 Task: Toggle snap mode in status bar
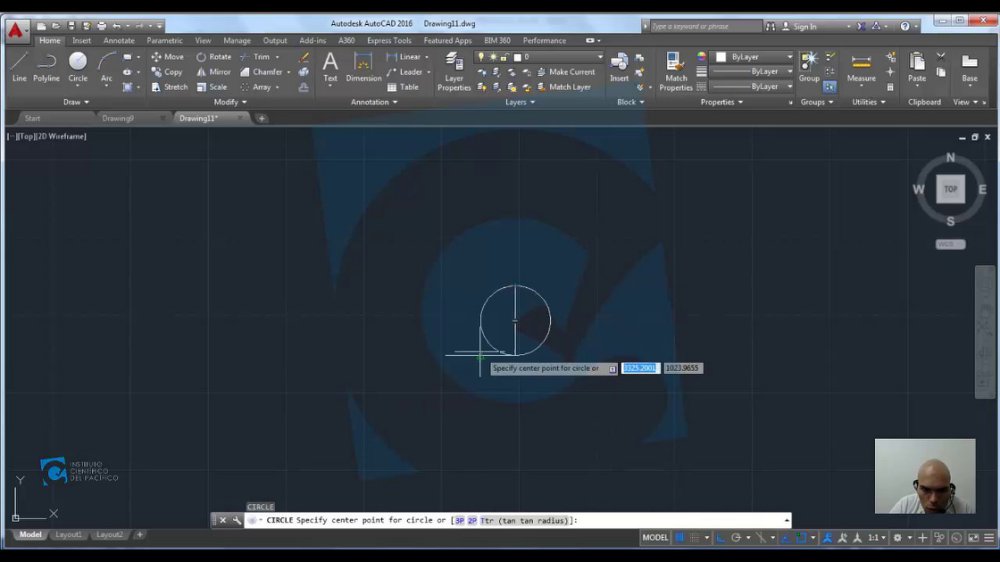pos(695,538)
